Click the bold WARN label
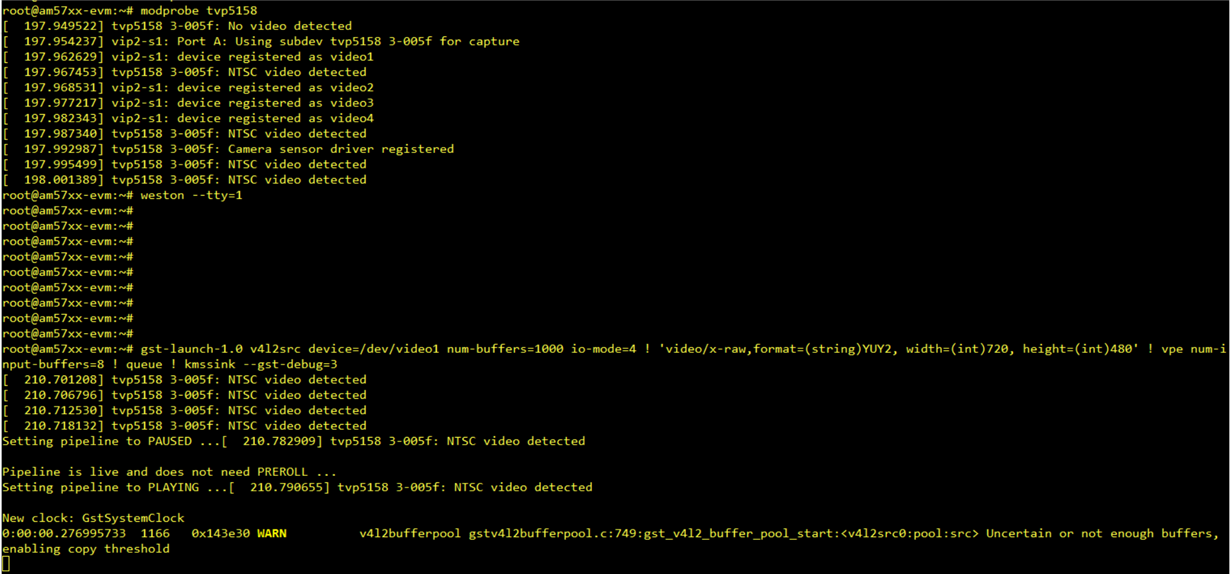This screenshot has height=574, width=1230. 271,534
